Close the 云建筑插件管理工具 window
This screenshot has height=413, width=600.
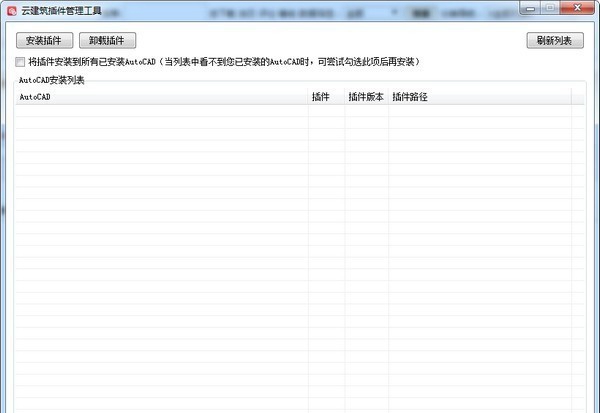[x=577, y=8]
